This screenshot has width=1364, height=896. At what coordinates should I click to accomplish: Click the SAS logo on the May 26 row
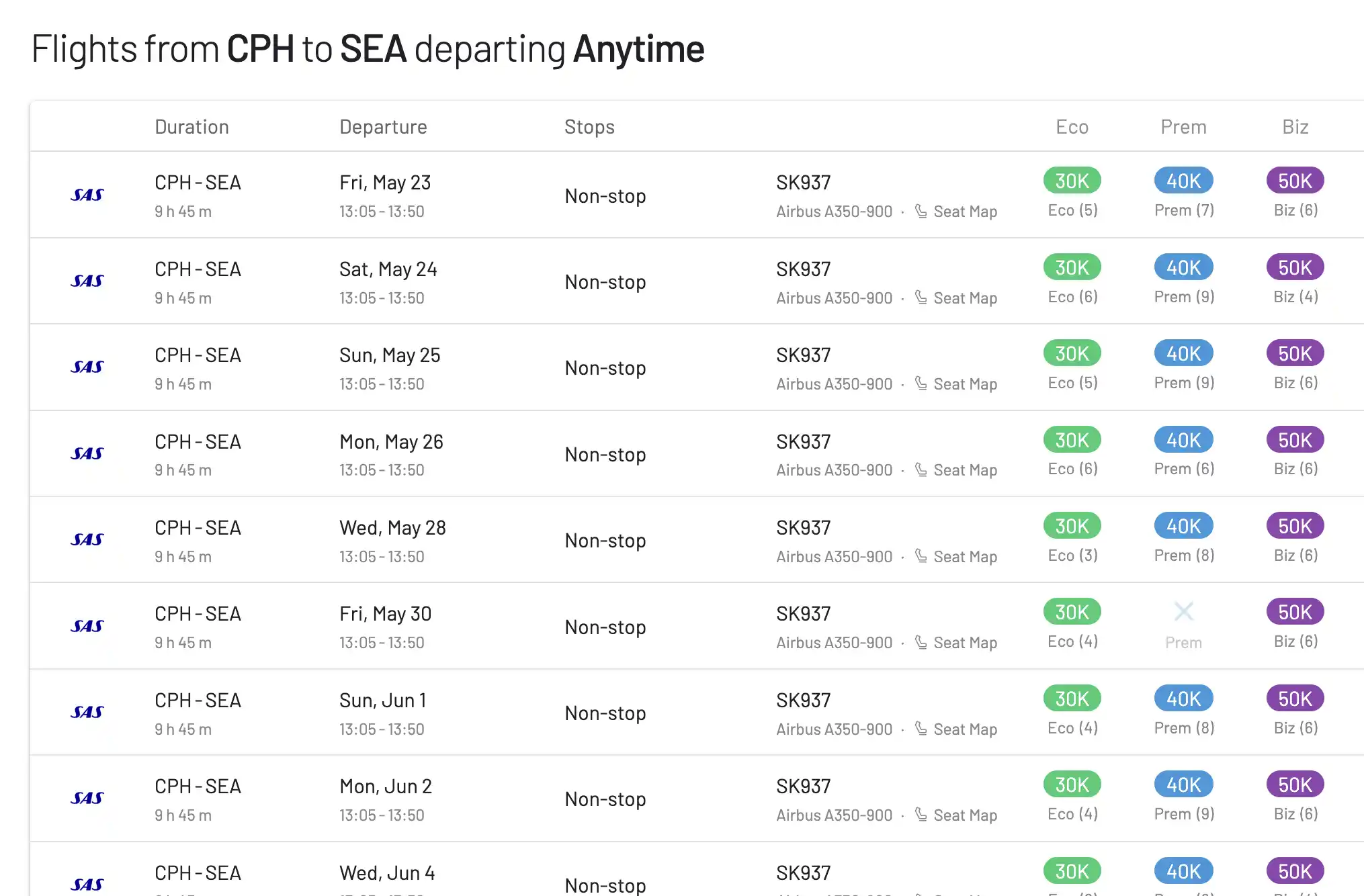[x=87, y=453]
